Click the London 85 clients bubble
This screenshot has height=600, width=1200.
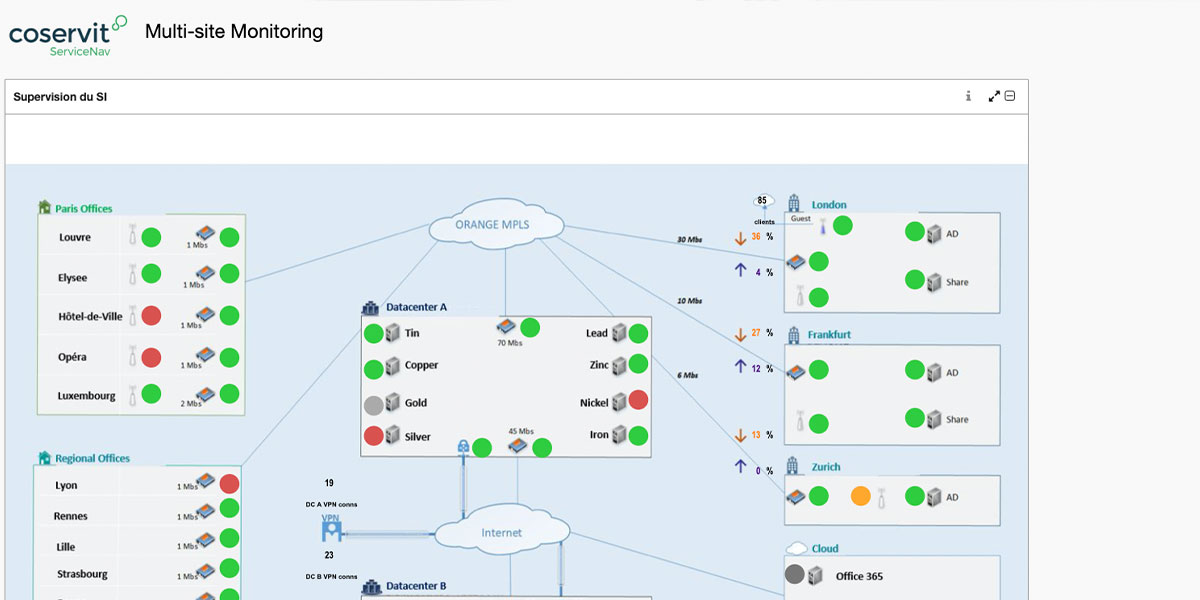coord(765,201)
